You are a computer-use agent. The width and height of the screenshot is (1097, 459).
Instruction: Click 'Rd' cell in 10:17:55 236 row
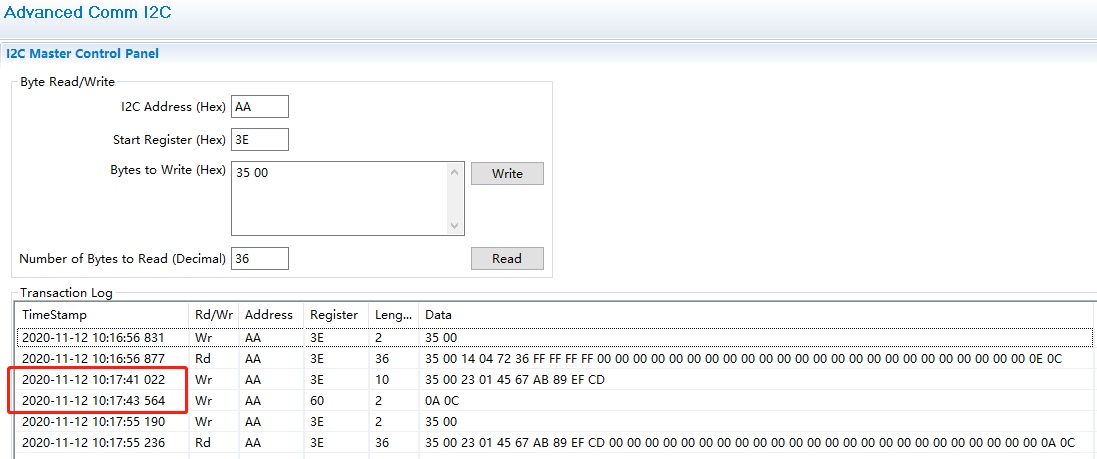[202, 443]
